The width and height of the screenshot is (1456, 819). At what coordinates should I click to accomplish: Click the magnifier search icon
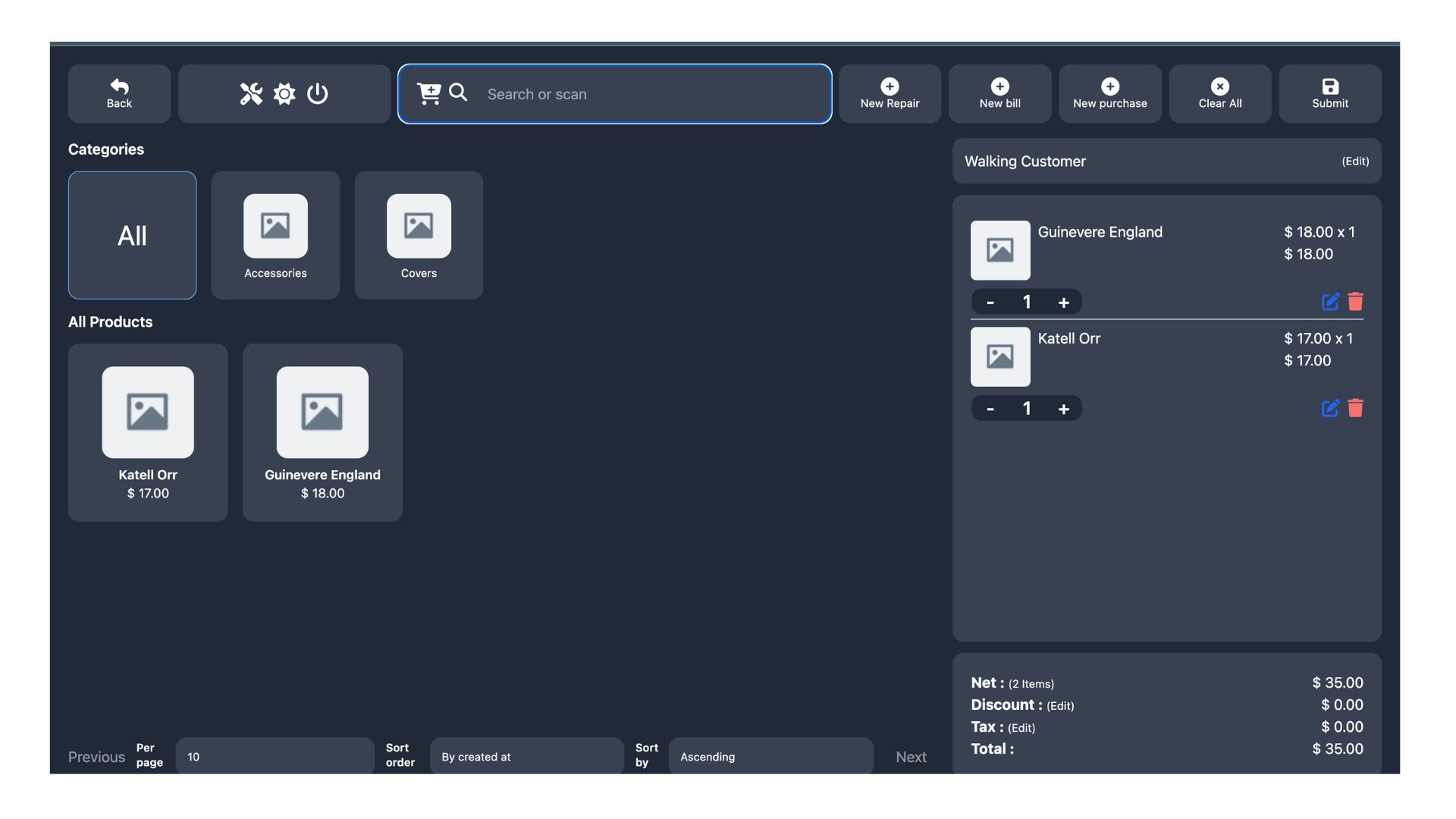click(x=458, y=93)
